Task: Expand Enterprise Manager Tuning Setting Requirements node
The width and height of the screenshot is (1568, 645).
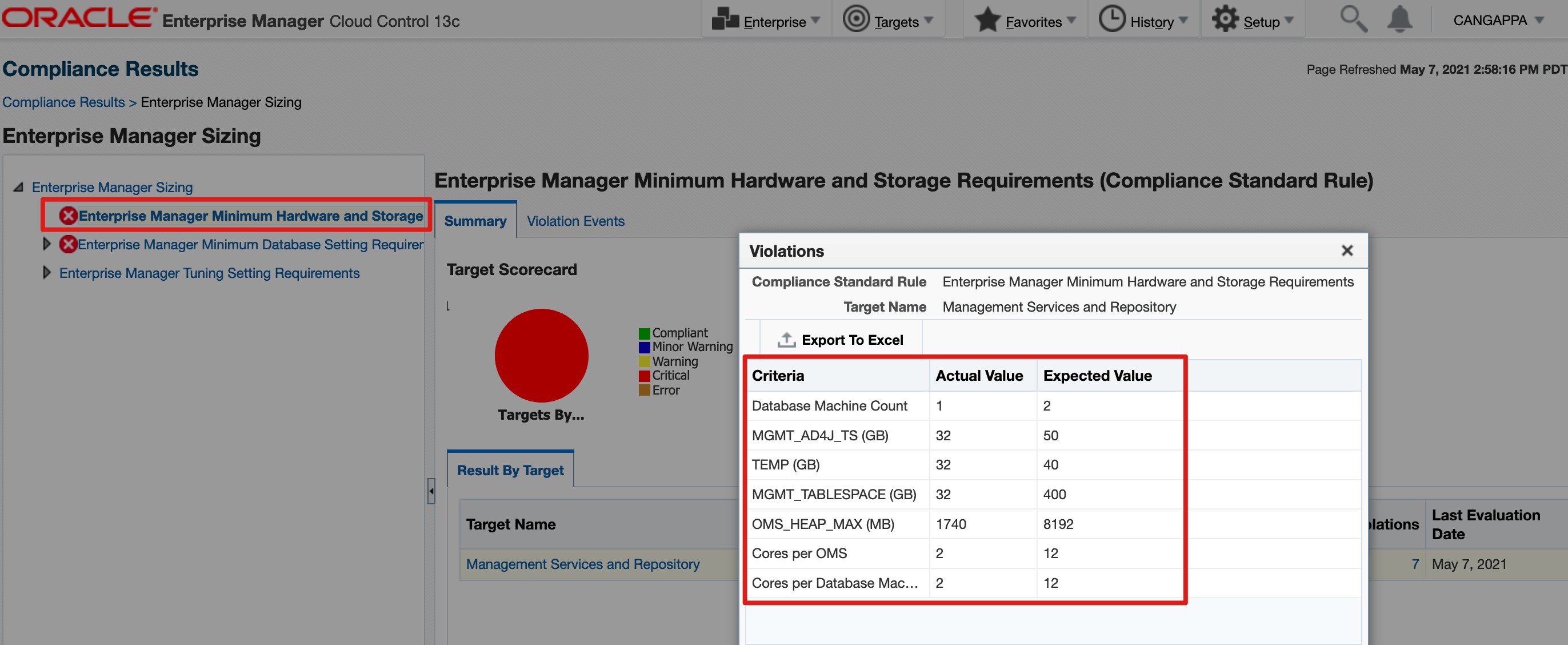Action: click(x=46, y=273)
